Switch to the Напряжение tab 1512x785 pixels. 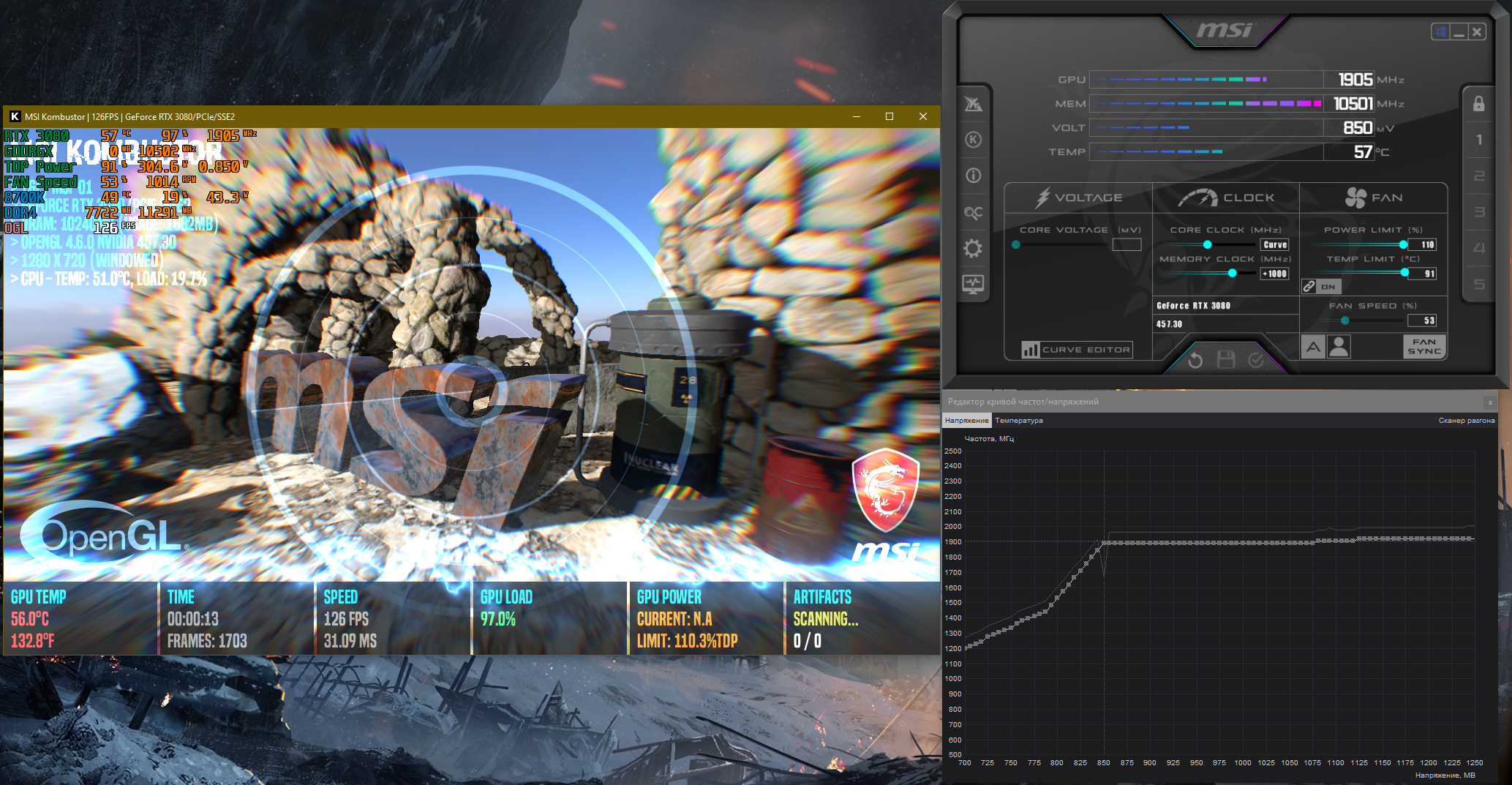(x=966, y=421)
